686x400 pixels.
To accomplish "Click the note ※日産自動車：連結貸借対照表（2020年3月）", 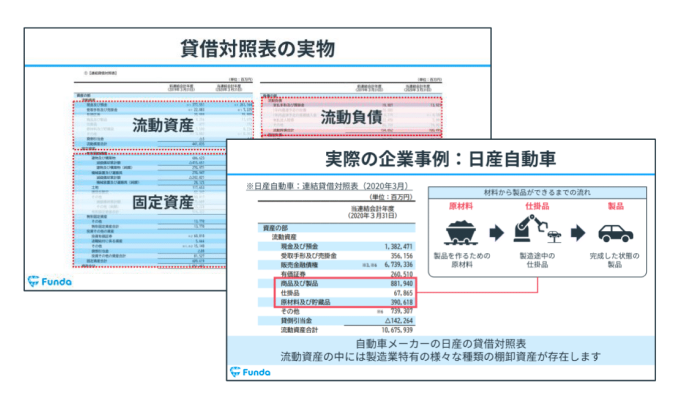I will pyautogui.click(x=329, y=186).
